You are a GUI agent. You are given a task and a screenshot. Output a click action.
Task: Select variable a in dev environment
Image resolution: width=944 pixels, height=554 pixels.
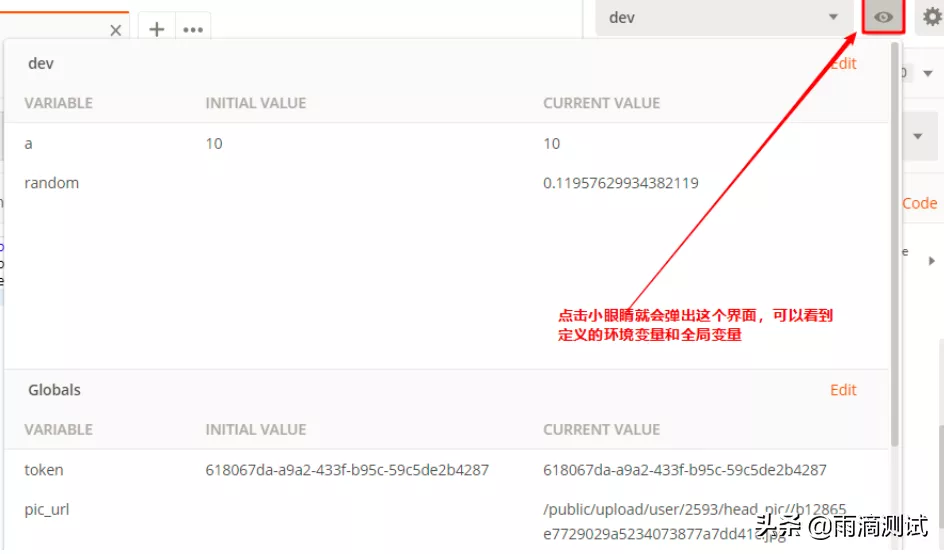28,144
